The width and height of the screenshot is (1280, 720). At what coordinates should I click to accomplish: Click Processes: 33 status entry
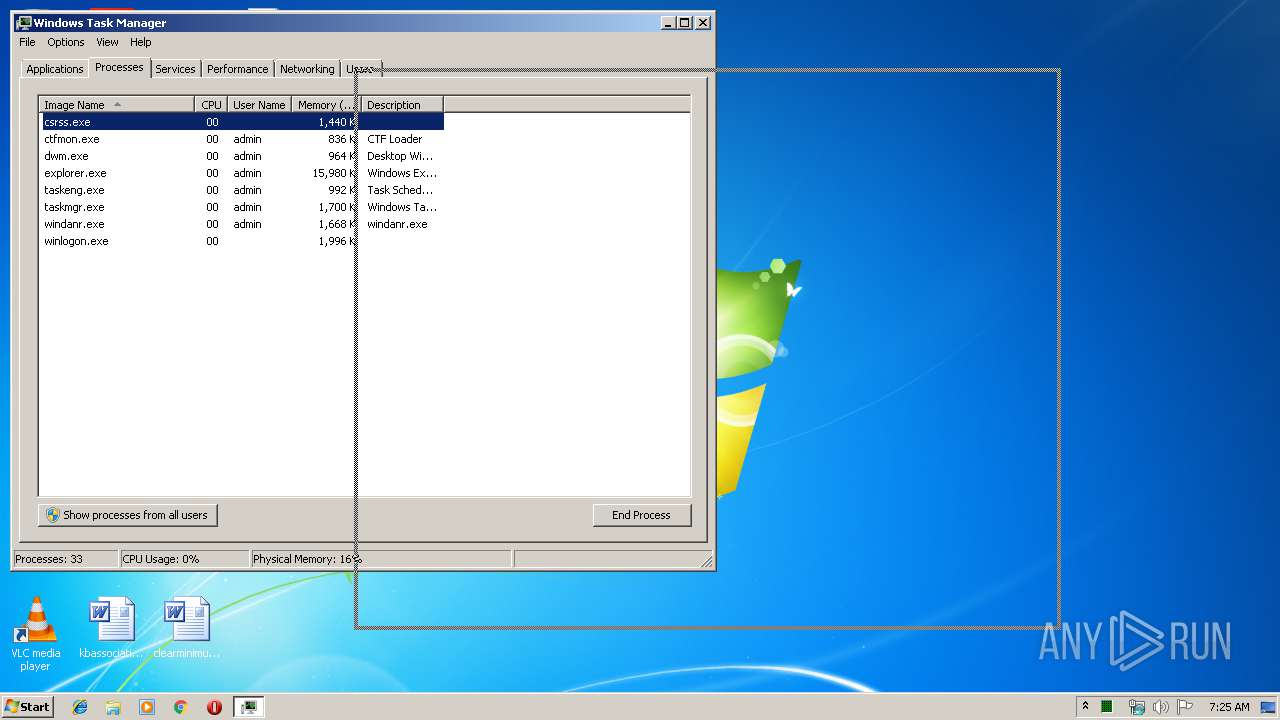point(65,559)
